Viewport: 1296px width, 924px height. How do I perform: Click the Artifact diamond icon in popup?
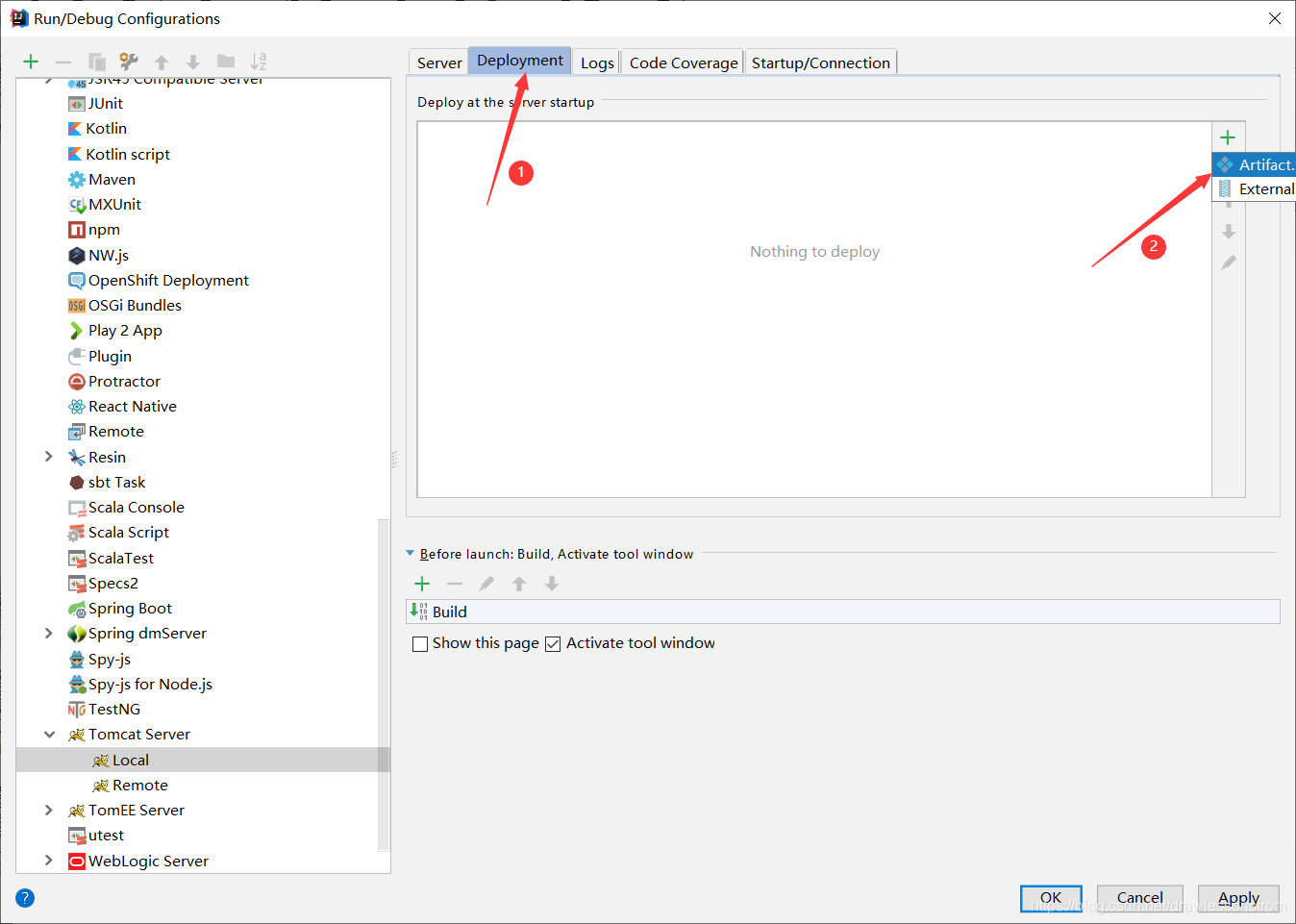click(x=1225, y=164)
